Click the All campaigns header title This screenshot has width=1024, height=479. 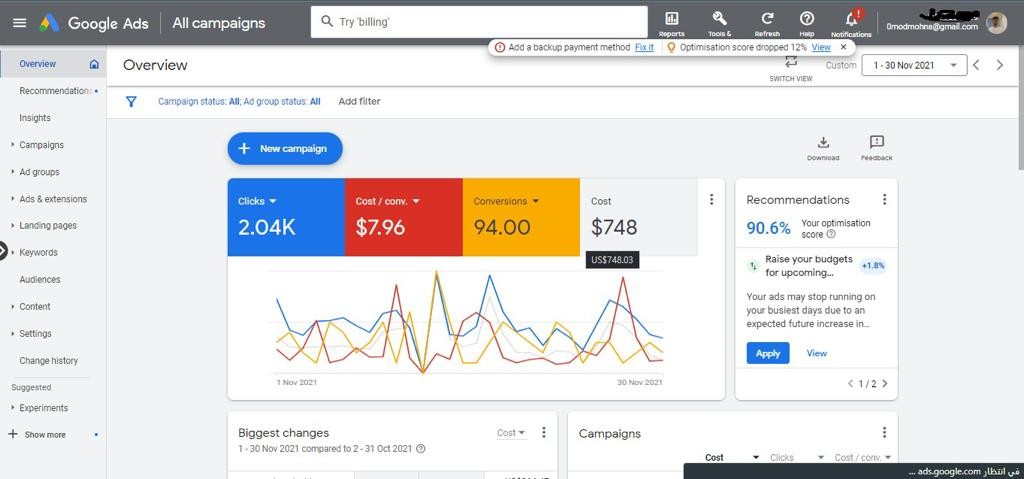pos(219,23)
